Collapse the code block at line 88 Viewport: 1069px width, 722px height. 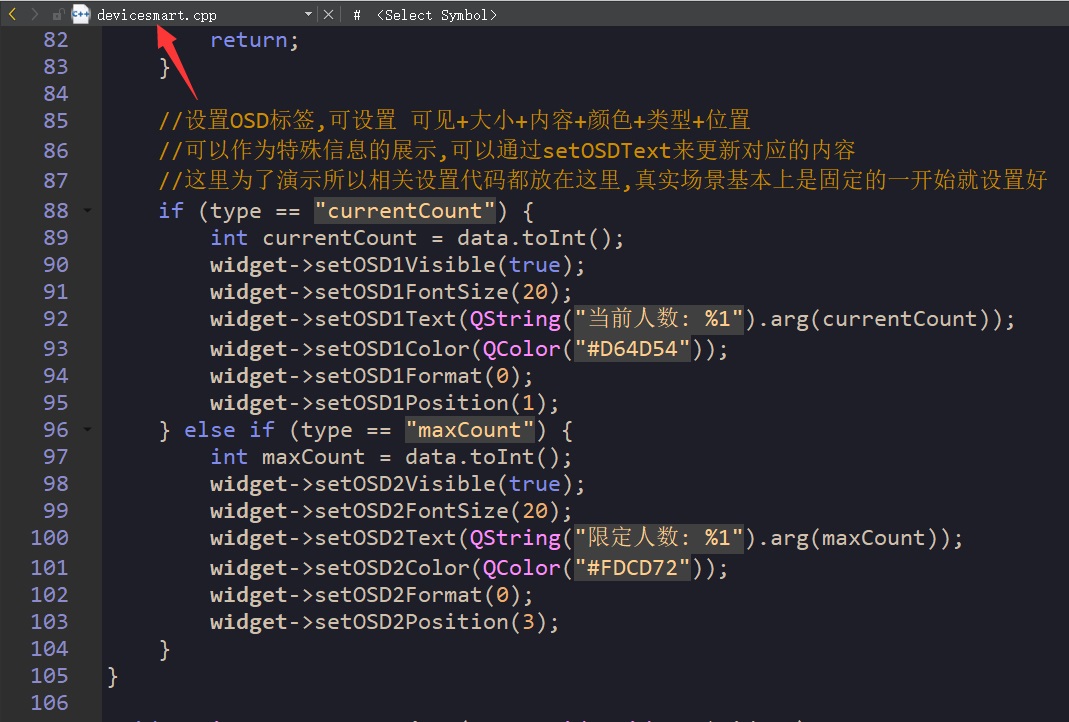click(x=87, y=211)
